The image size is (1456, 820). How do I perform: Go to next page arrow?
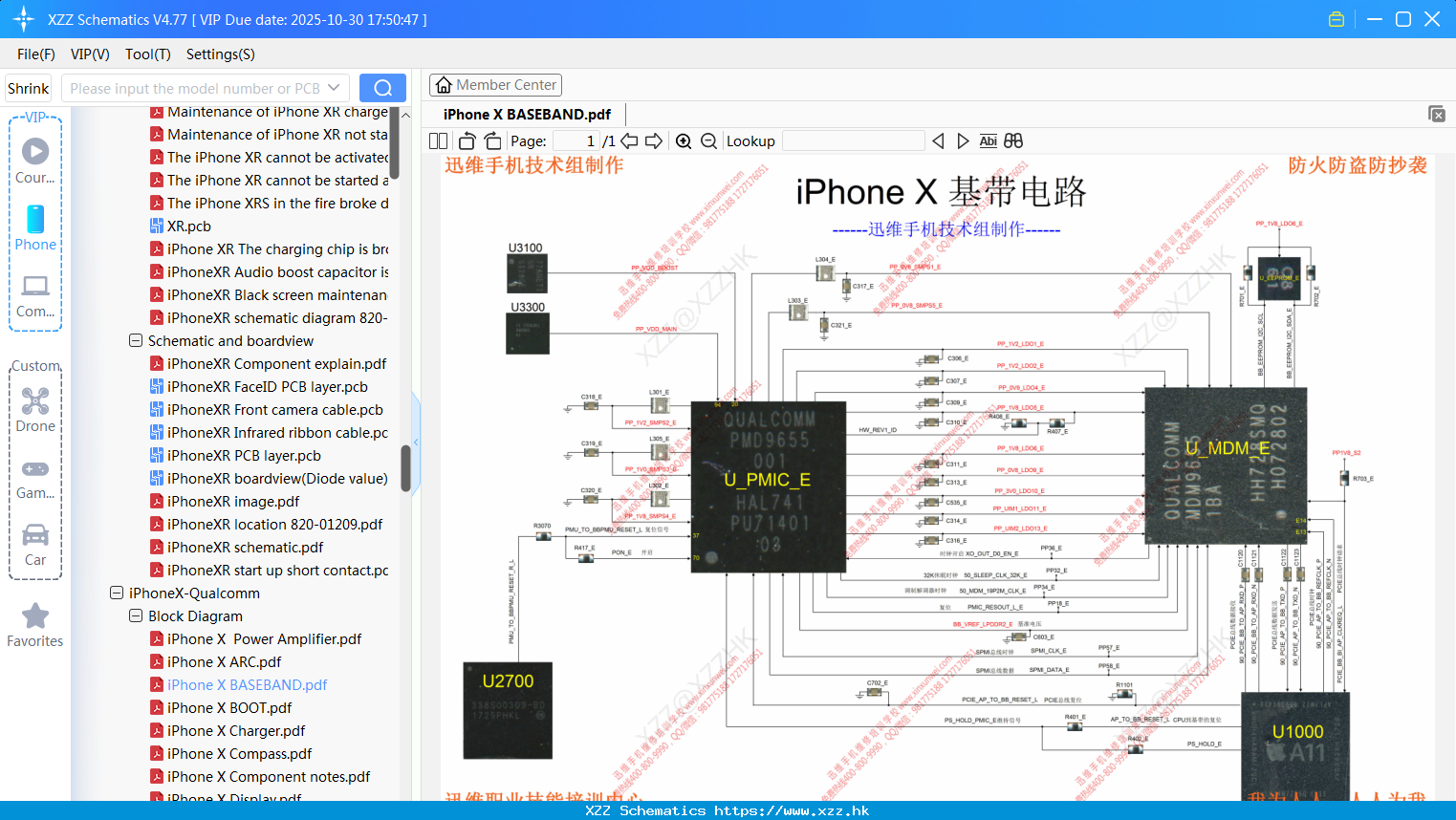click(654, 140)
